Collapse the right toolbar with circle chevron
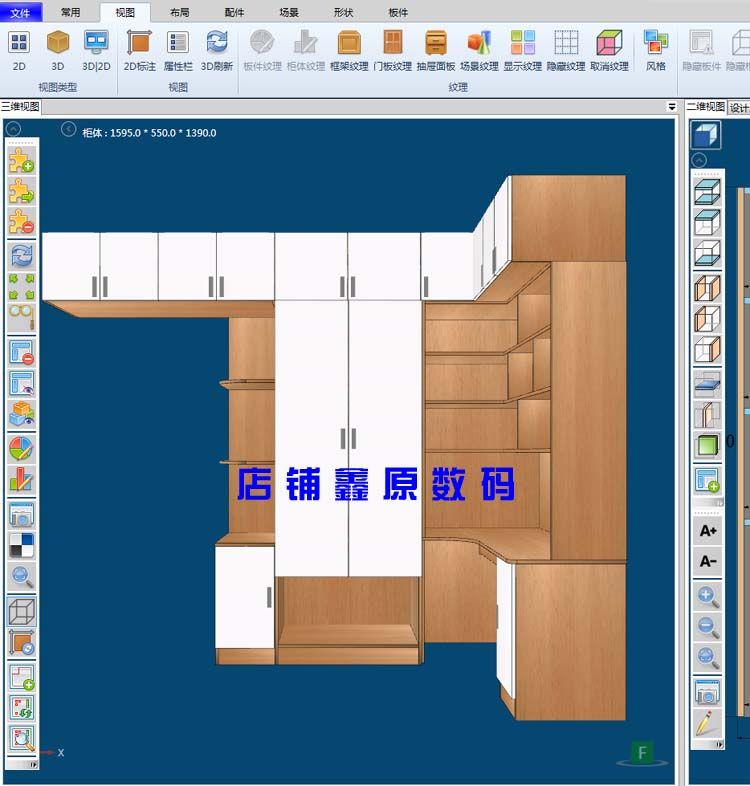 (x=699, y=160)
